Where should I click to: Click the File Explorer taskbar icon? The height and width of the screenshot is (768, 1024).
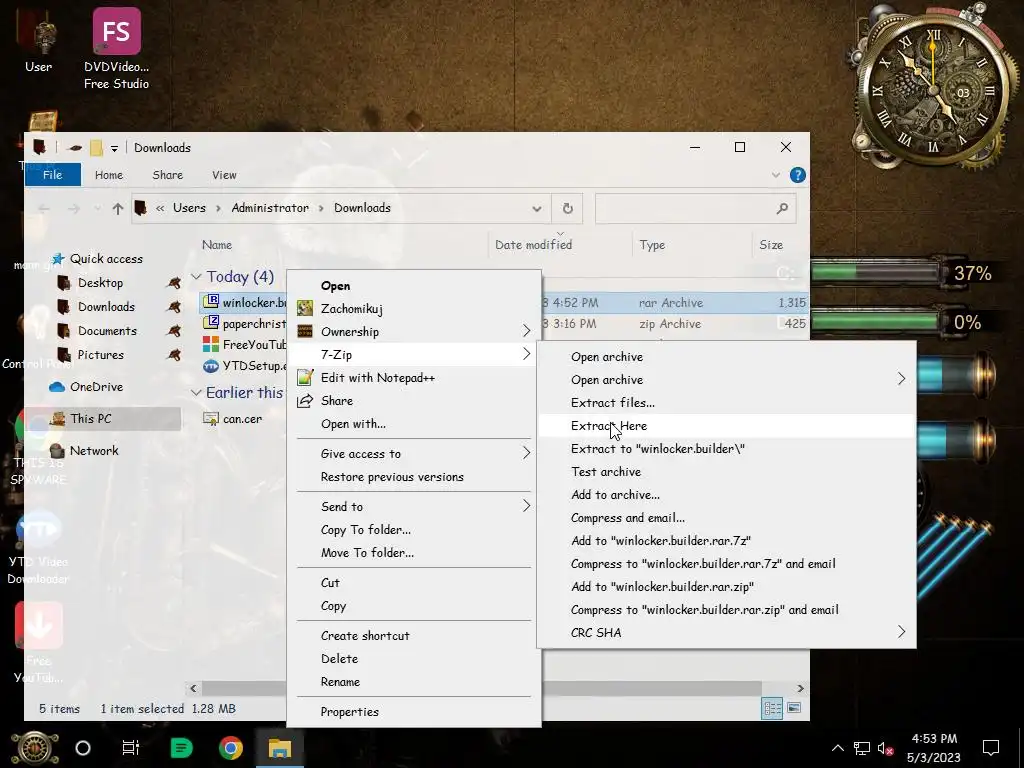click(x=280, y=747)
